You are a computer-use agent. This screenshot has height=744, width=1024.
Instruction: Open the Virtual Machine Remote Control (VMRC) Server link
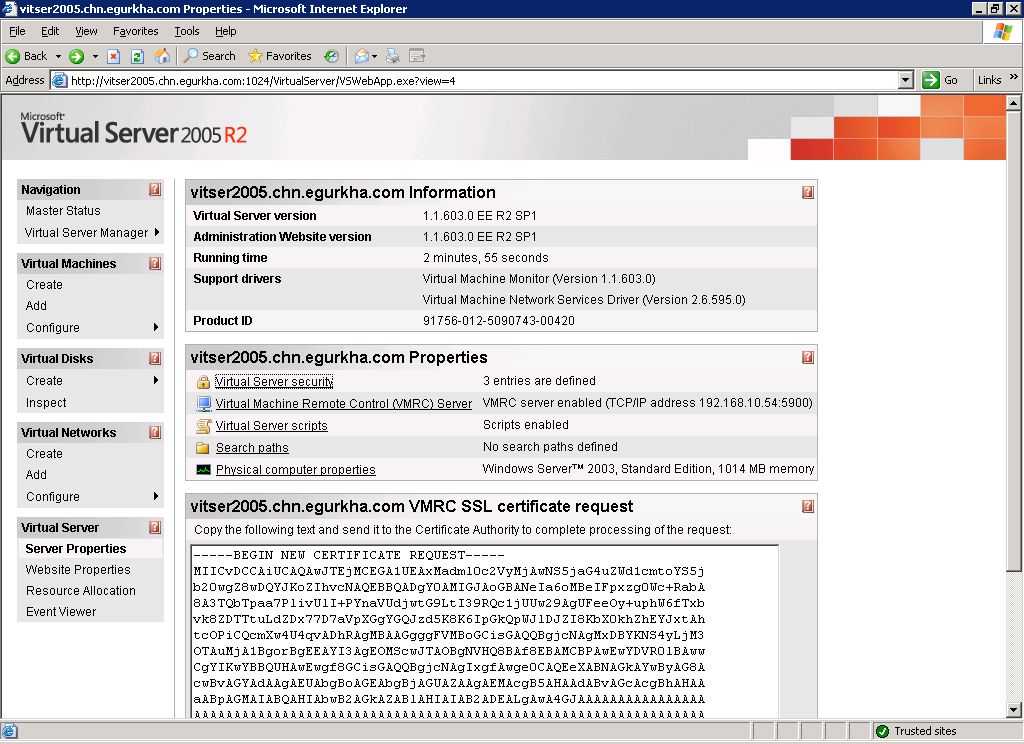[x=344, y=404]
